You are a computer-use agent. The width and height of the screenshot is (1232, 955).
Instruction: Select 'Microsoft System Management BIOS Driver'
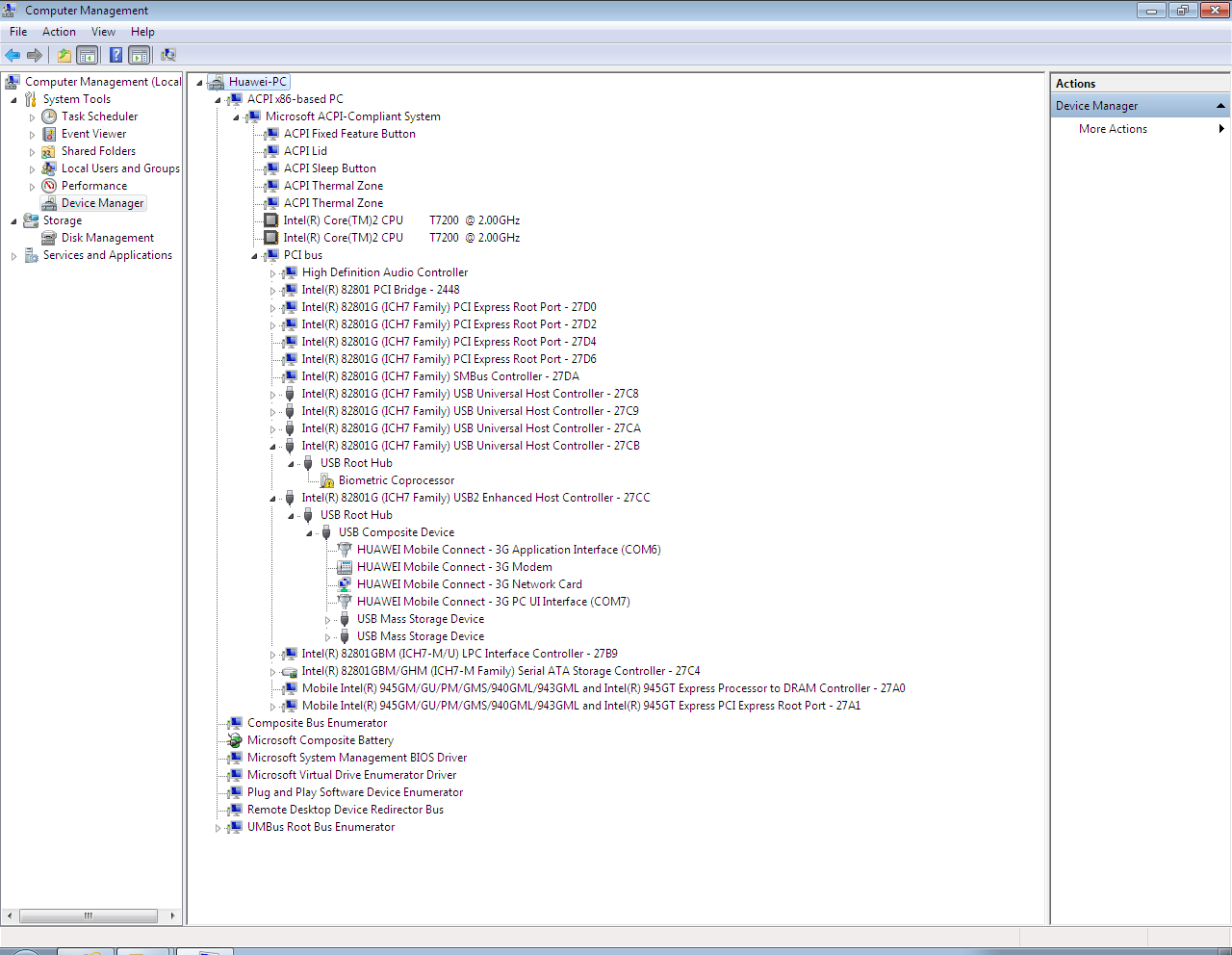coord(357,758)
